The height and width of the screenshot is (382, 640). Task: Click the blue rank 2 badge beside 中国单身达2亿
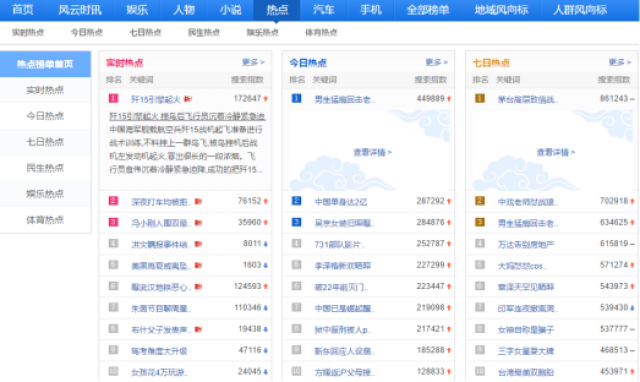point(296,201)
